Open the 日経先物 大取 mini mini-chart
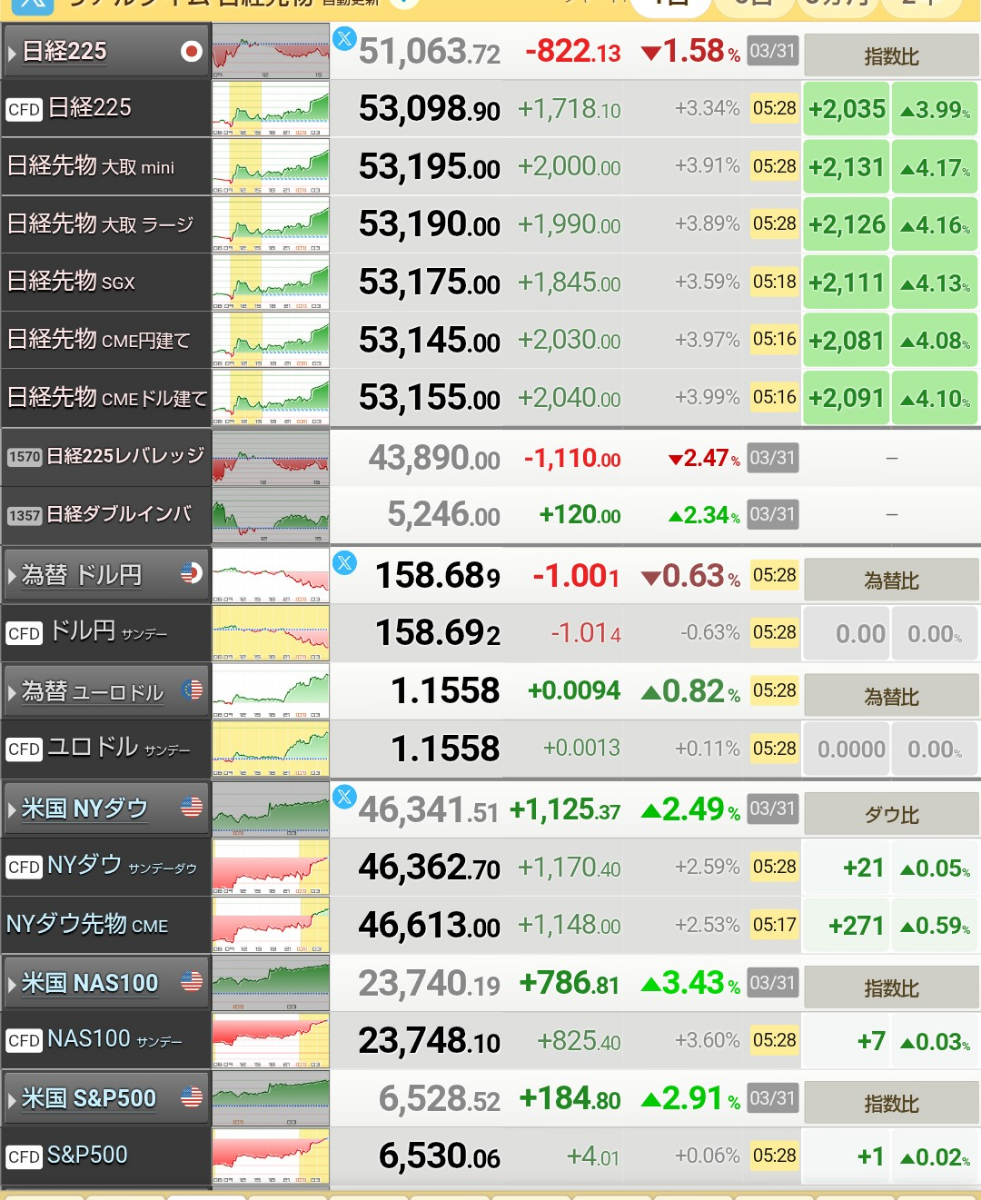This screenshot has height=1200, width=981. pyautogui.click(x=270, y=166)
